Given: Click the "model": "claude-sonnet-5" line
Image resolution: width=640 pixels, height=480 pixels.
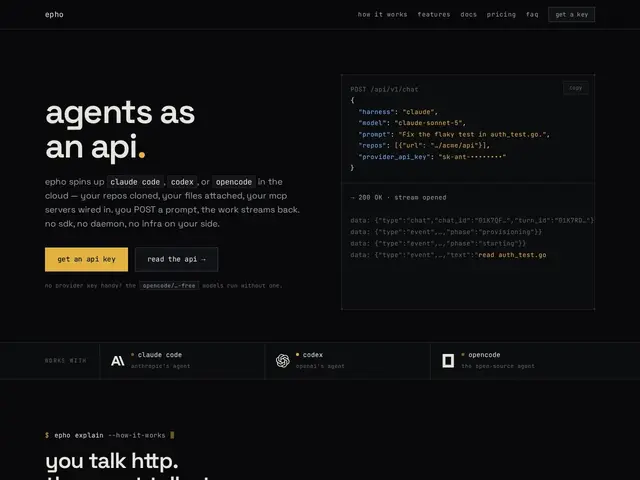Looking at the screenshot, I should 412,123.
